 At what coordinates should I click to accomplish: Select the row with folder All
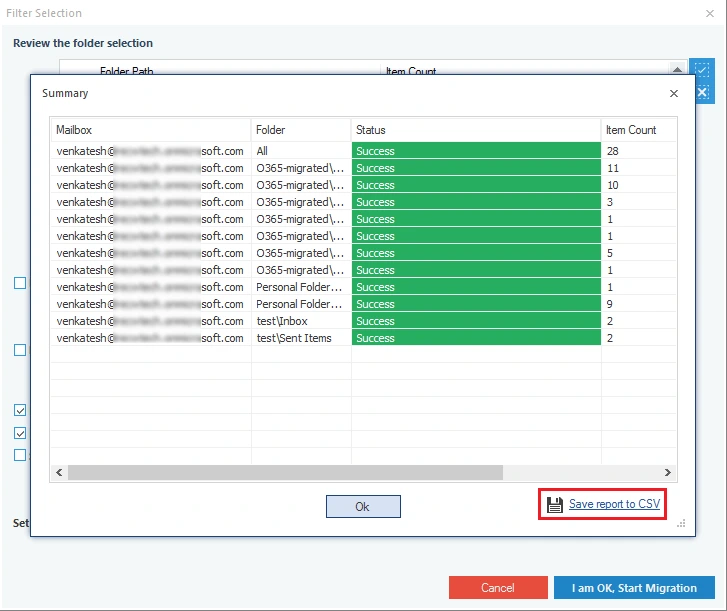click(363, 151)
